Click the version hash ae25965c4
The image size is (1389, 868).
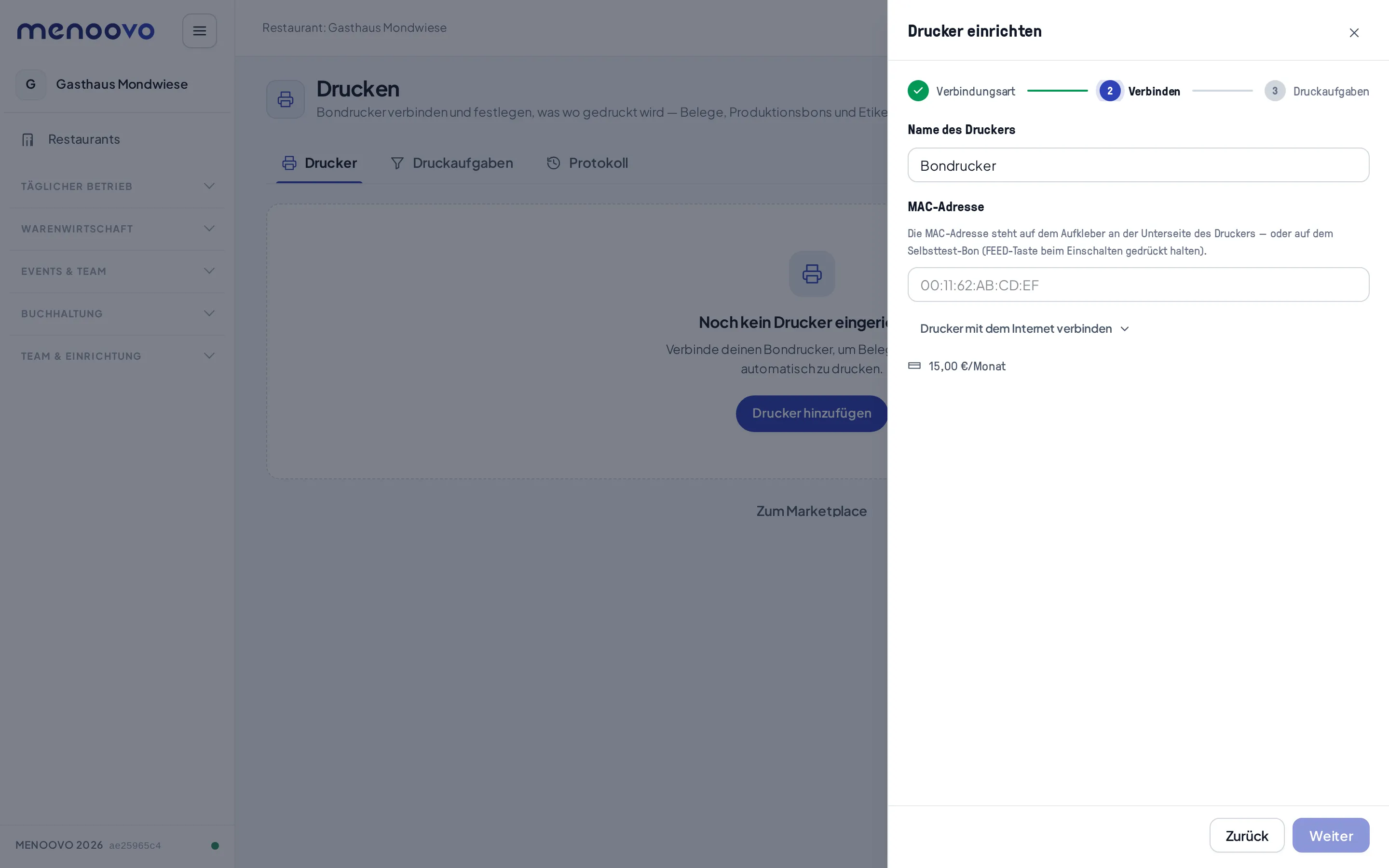tap(135, 846)
